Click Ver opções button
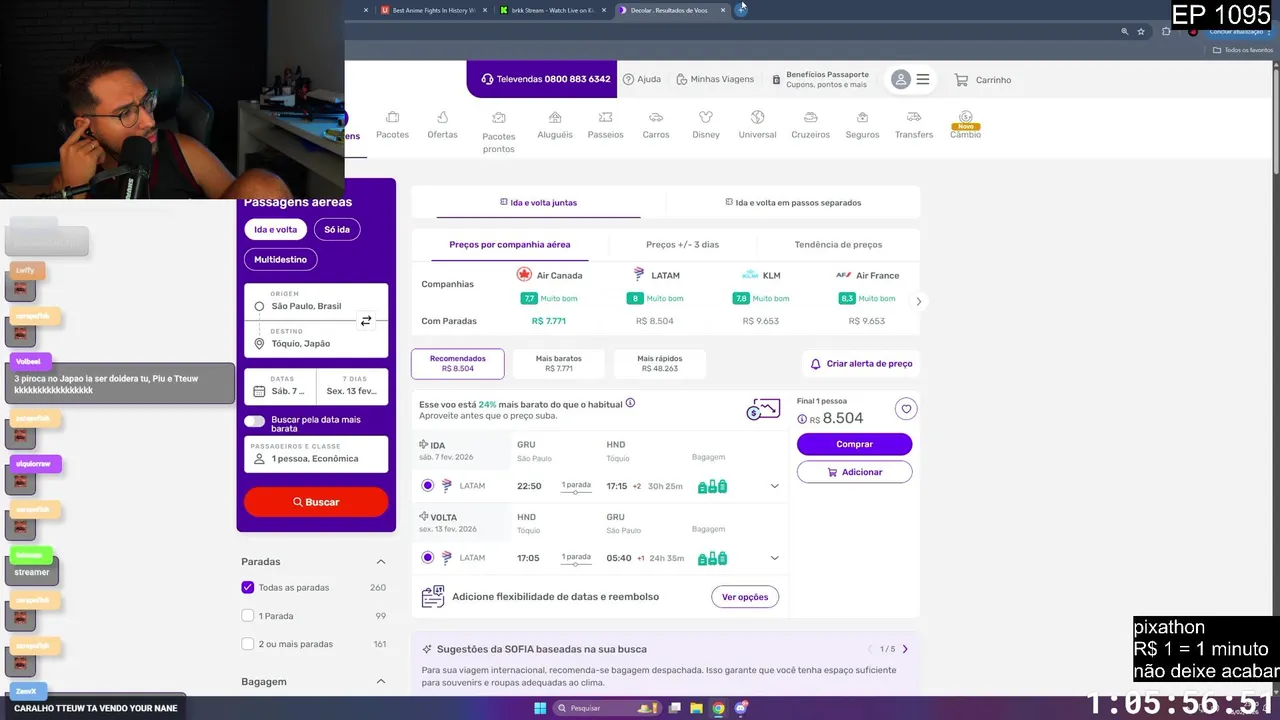Image resolution: width=1280 pixels, height=720 pixels. point(745,597)
